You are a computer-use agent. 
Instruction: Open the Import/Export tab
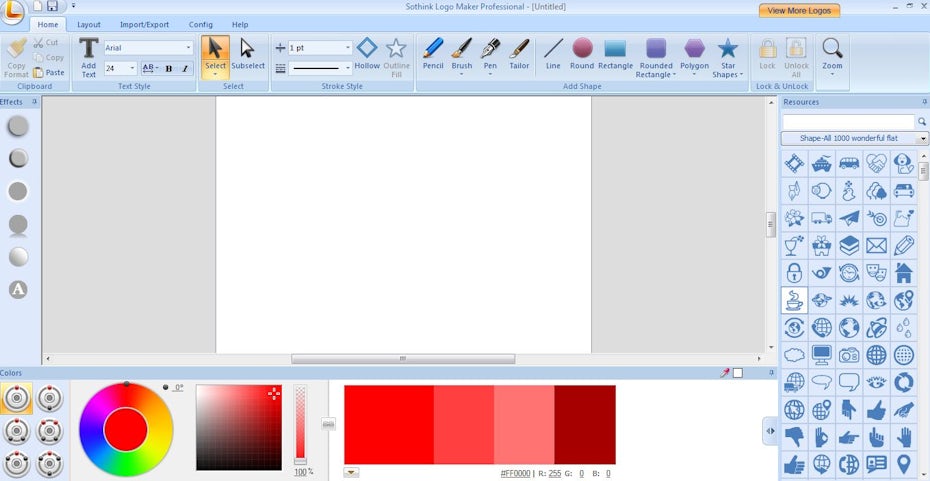pyautogui.click(x=145, y=24)
